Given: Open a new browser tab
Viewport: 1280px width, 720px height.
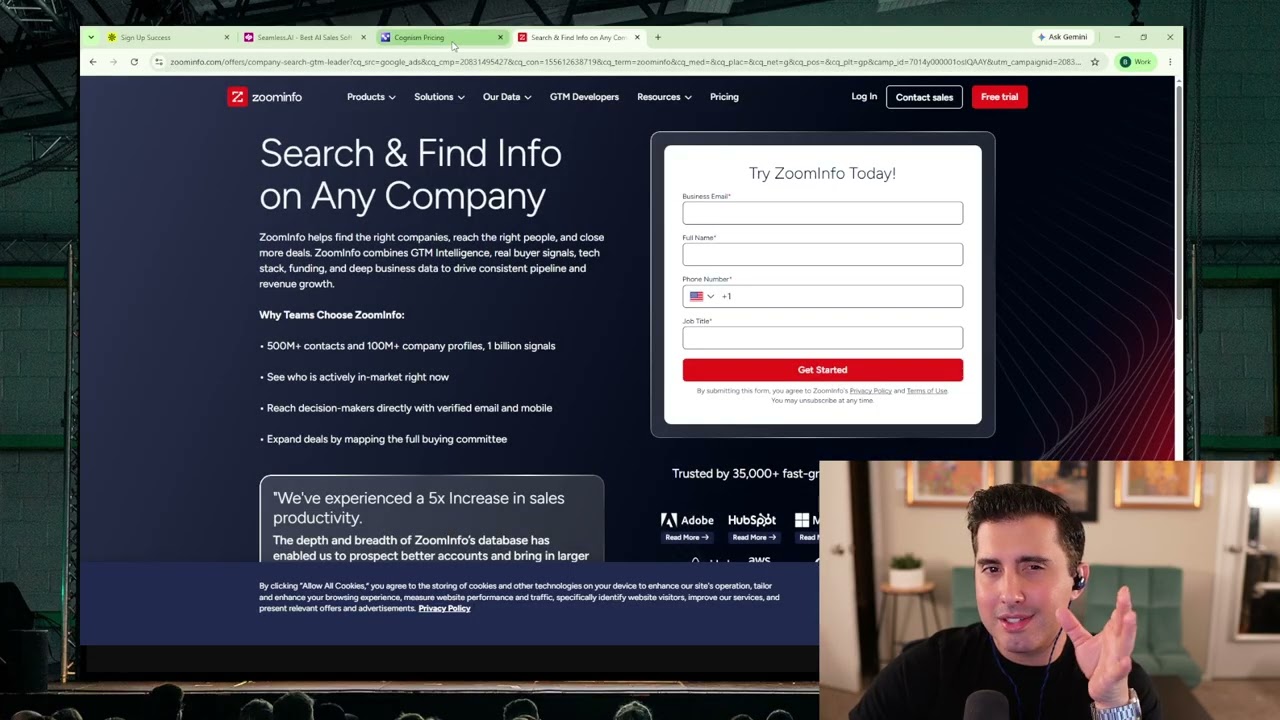Looking at the screenshot, I should click(x=657, y=37).
